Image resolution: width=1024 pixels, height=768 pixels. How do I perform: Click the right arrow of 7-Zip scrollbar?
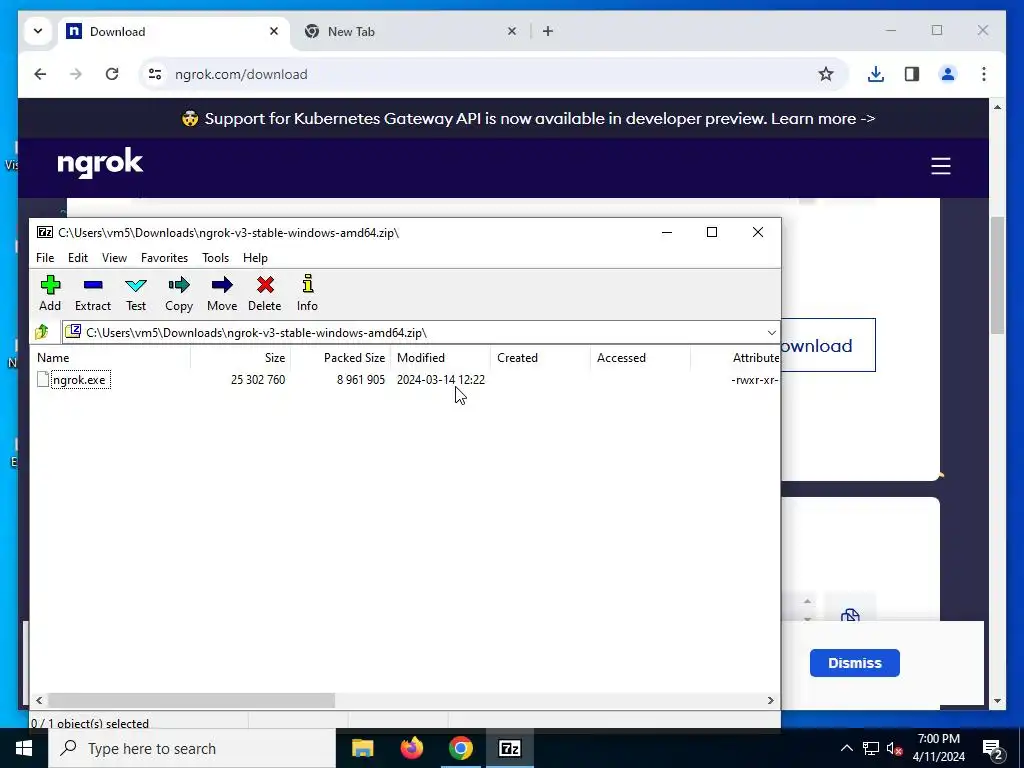[771, 700]
